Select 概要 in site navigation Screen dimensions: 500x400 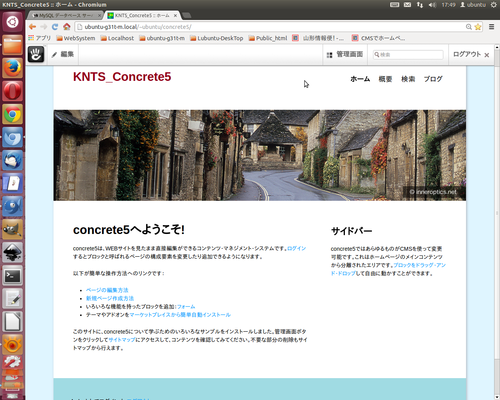point(385,79)
